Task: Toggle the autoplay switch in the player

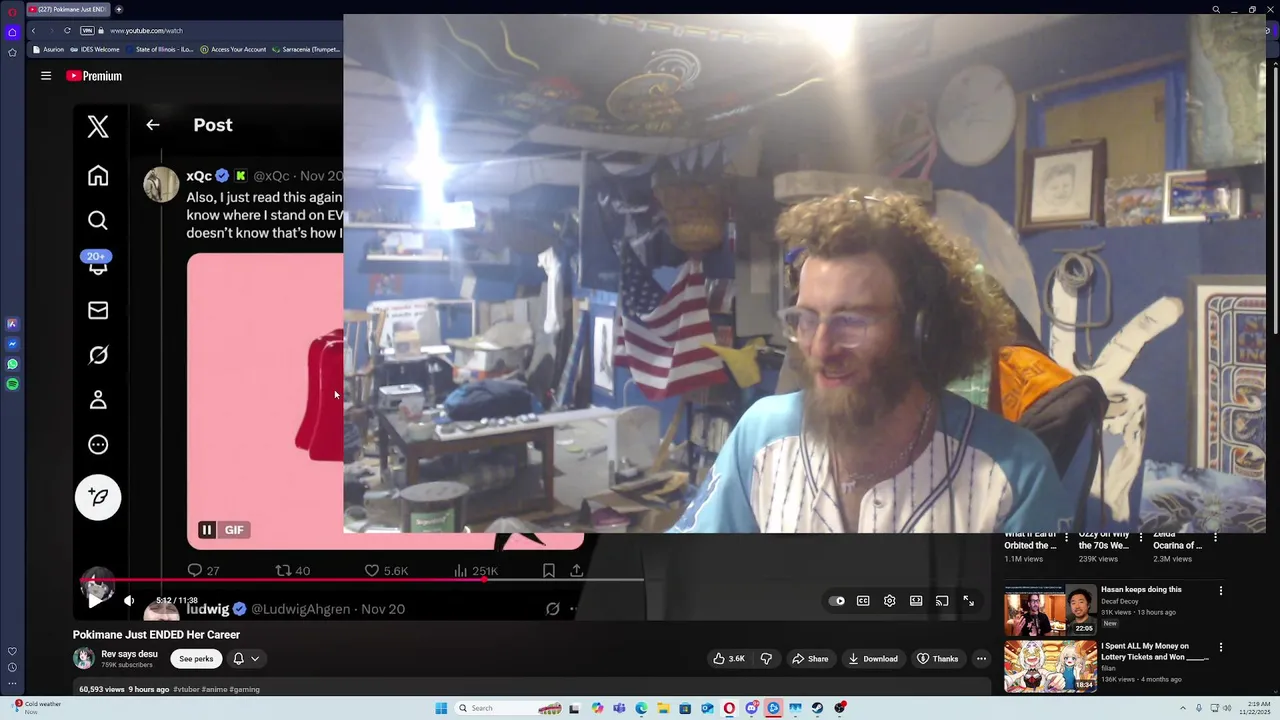Action: pos(837,601)
